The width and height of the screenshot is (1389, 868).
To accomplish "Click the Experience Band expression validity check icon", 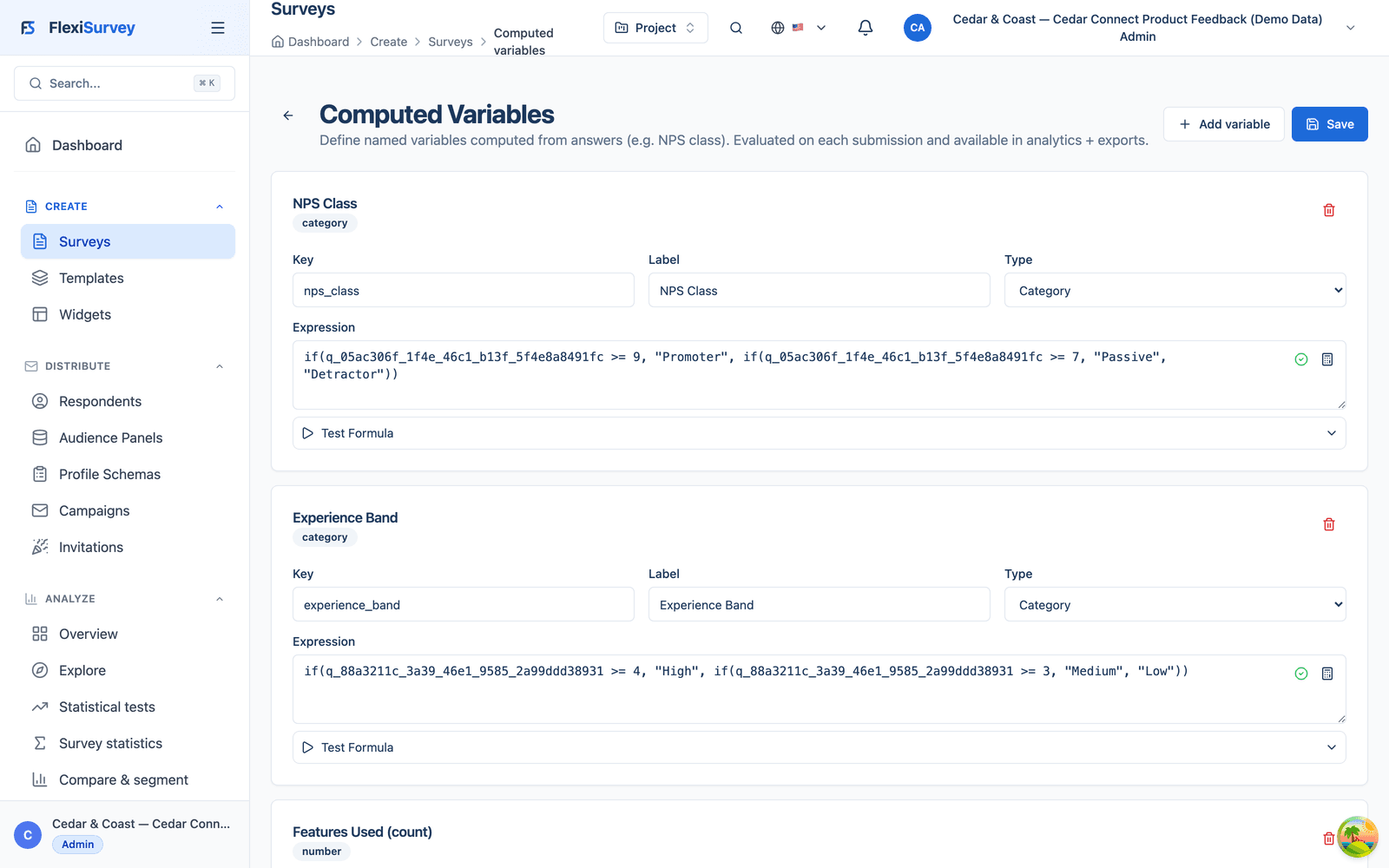I will (x=1301, y=674).
